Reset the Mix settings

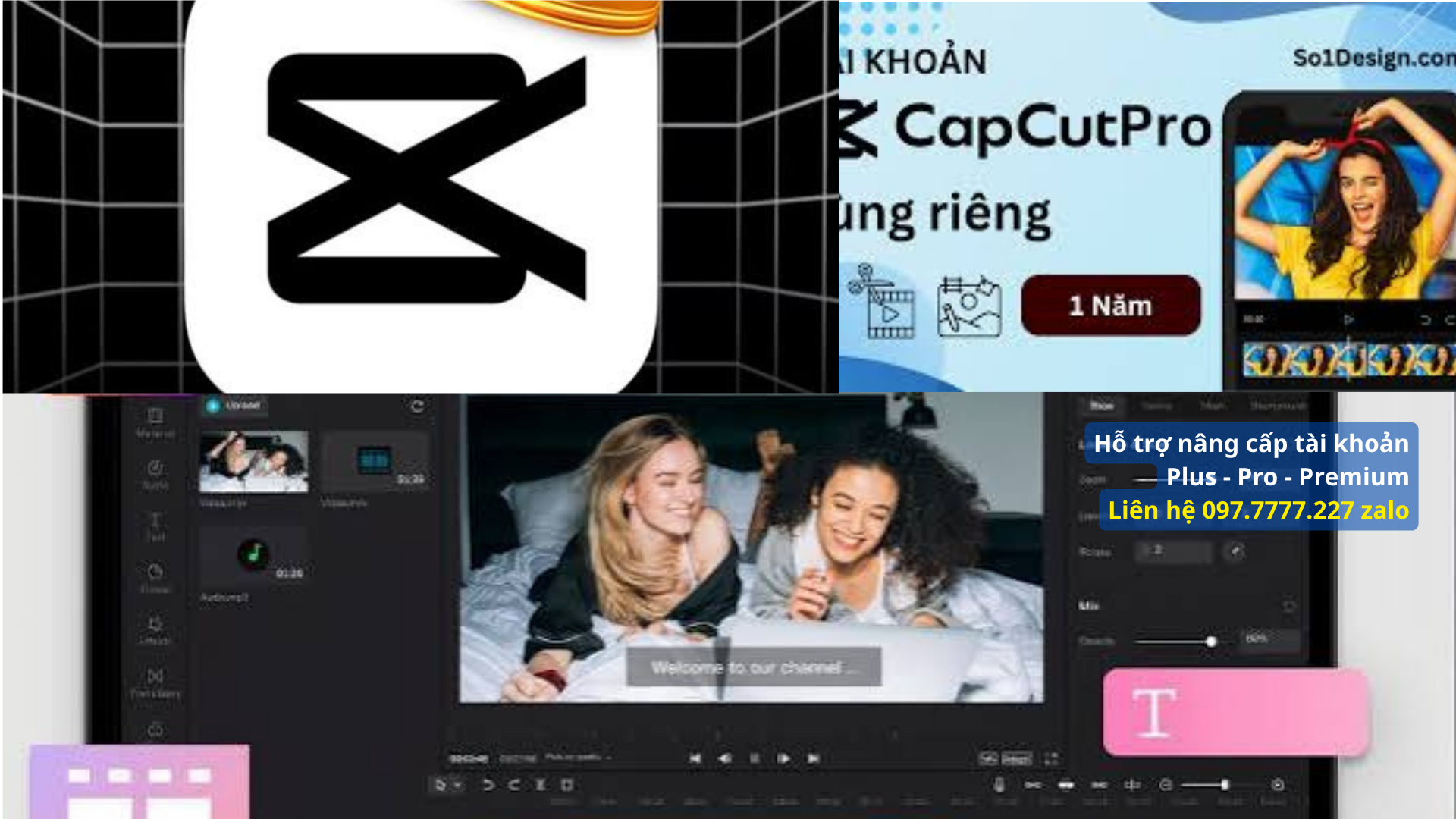[1289, 606]
